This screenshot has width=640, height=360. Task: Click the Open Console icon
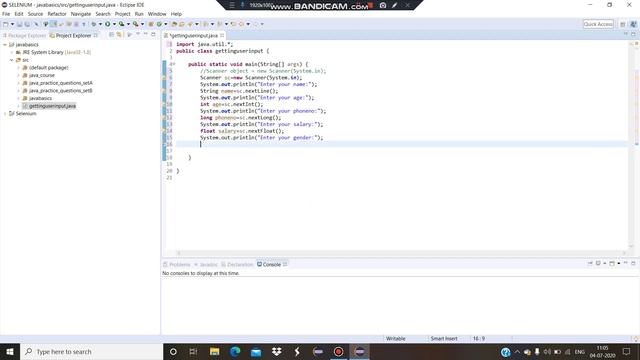coord(612,264)
